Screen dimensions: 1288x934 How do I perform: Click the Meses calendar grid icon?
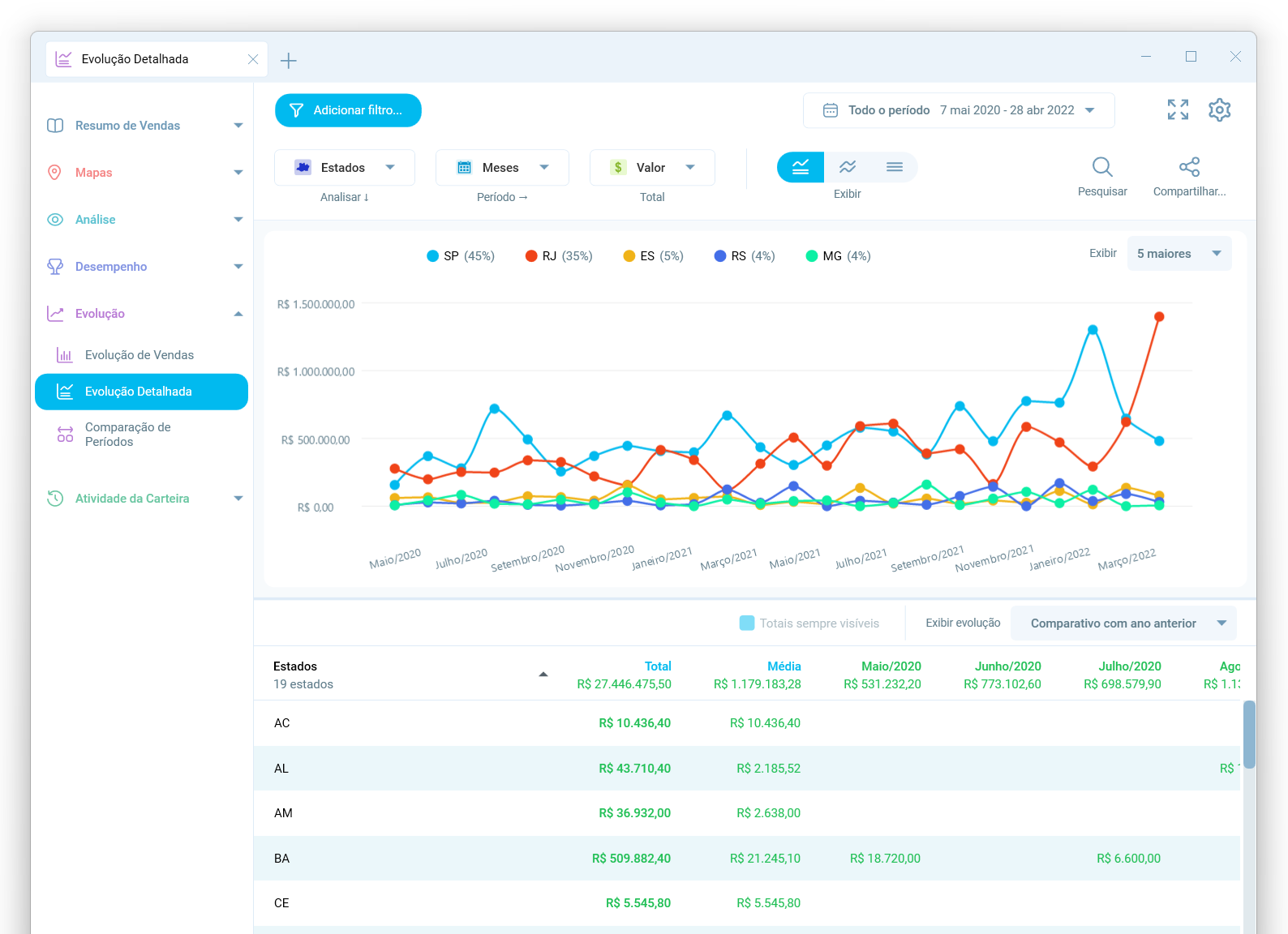click(x=465, y=168)
